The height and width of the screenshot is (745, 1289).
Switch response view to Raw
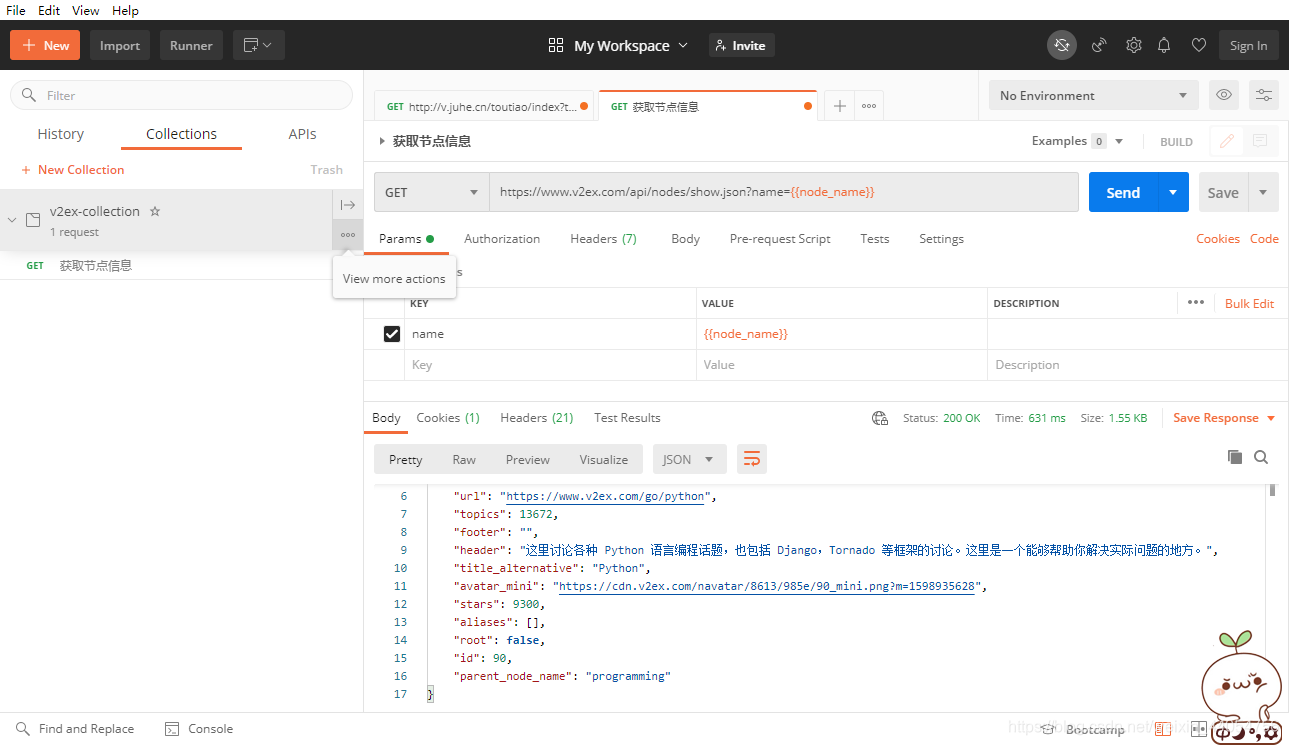coord(464,459)
